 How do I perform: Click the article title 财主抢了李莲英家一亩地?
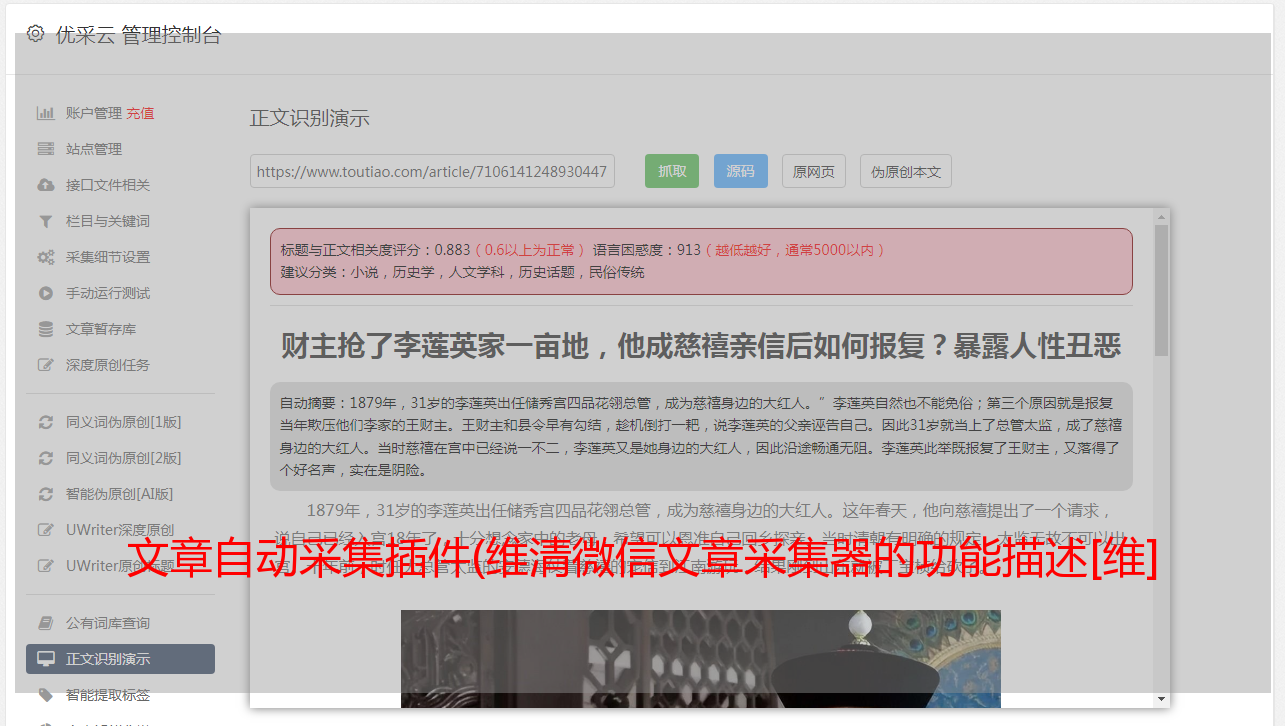tap(701, 346)
